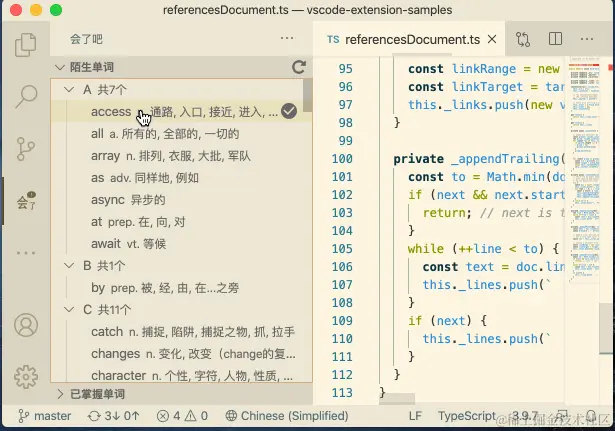This screenshot has height=431, width=615.
Task: Select the word changes in list
Action: click(x=181, y=354)
